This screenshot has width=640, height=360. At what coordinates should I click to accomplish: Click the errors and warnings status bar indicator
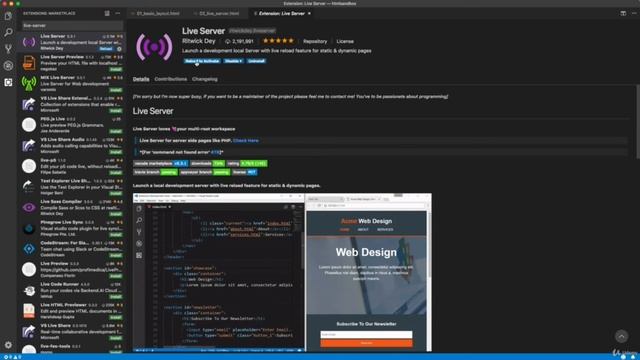click(12, 357)
